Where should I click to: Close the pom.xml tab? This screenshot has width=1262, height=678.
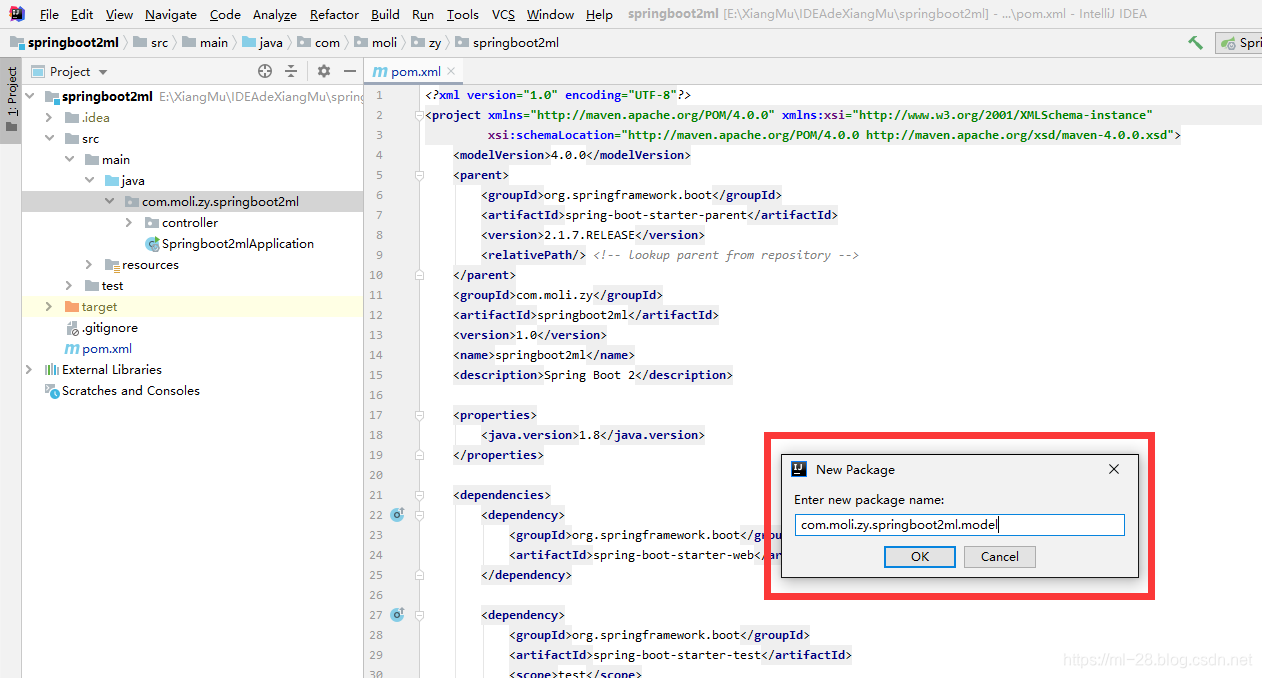pos(451,71)
